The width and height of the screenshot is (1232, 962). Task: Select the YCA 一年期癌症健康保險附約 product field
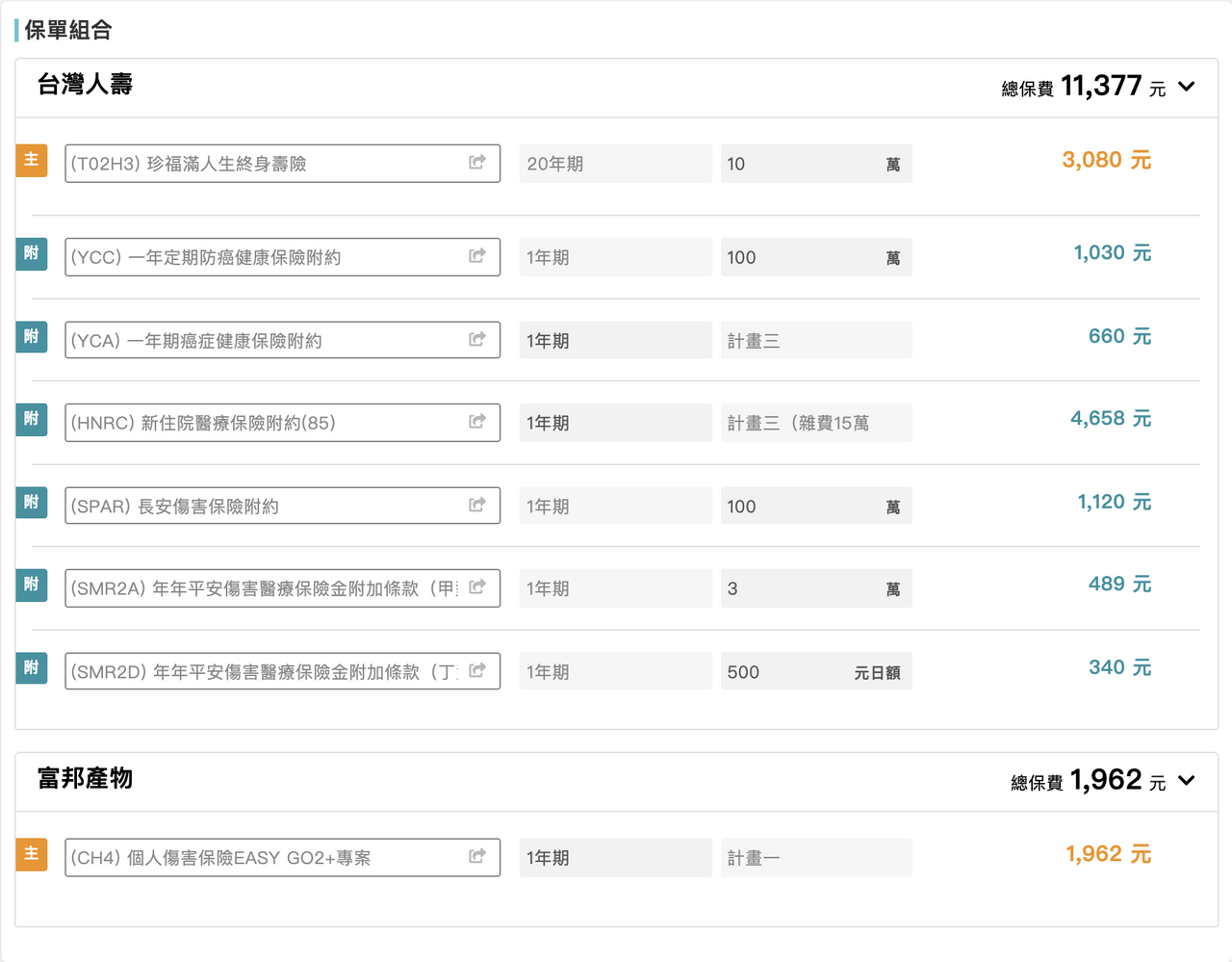tap(283, 340)
